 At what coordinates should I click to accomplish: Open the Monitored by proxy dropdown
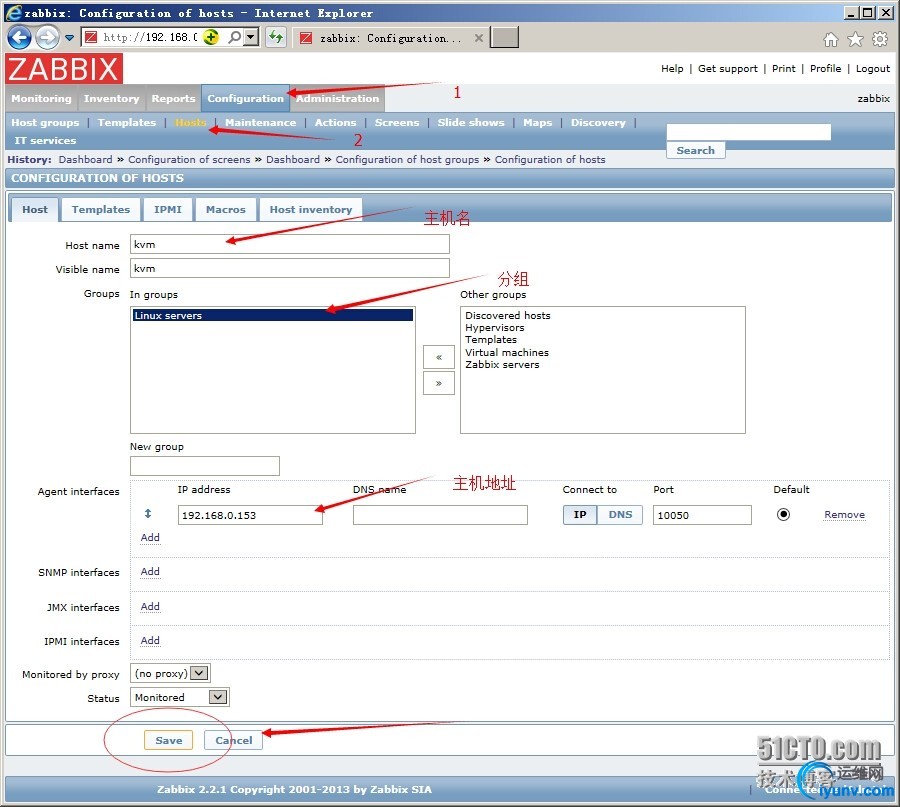tap(170, 673)
